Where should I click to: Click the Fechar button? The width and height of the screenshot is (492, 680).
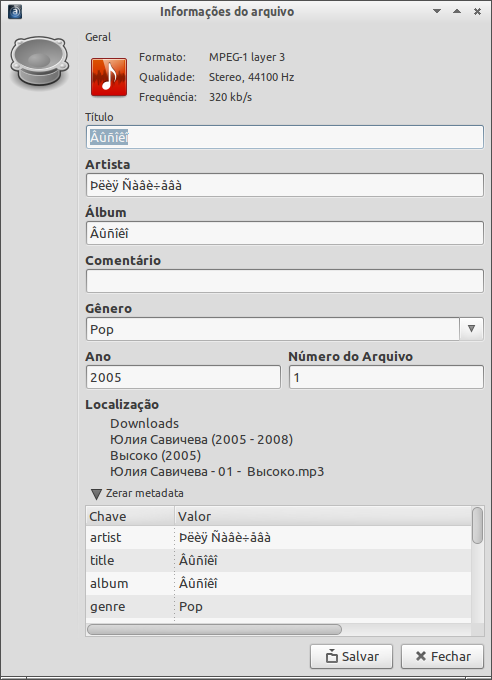[442, 657]
